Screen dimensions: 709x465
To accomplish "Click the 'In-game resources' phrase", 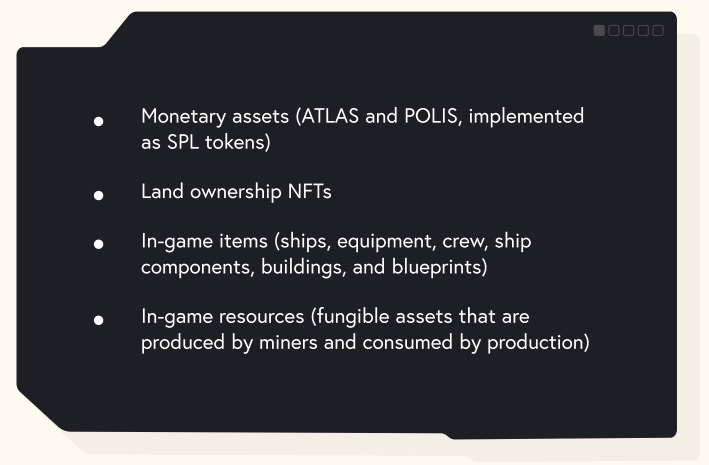I will [x=220, y=318].
